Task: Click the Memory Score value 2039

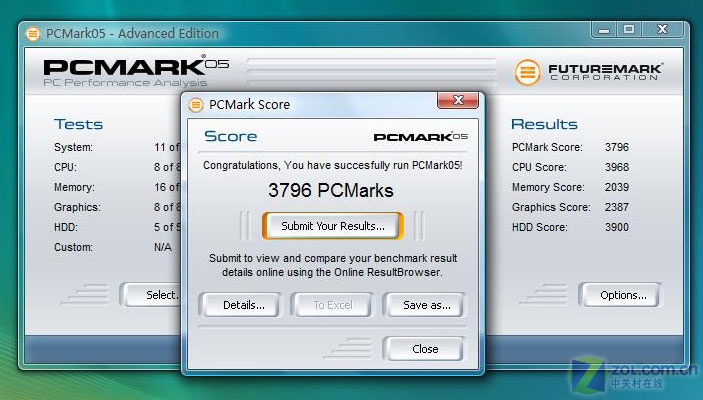Action: 617,187
